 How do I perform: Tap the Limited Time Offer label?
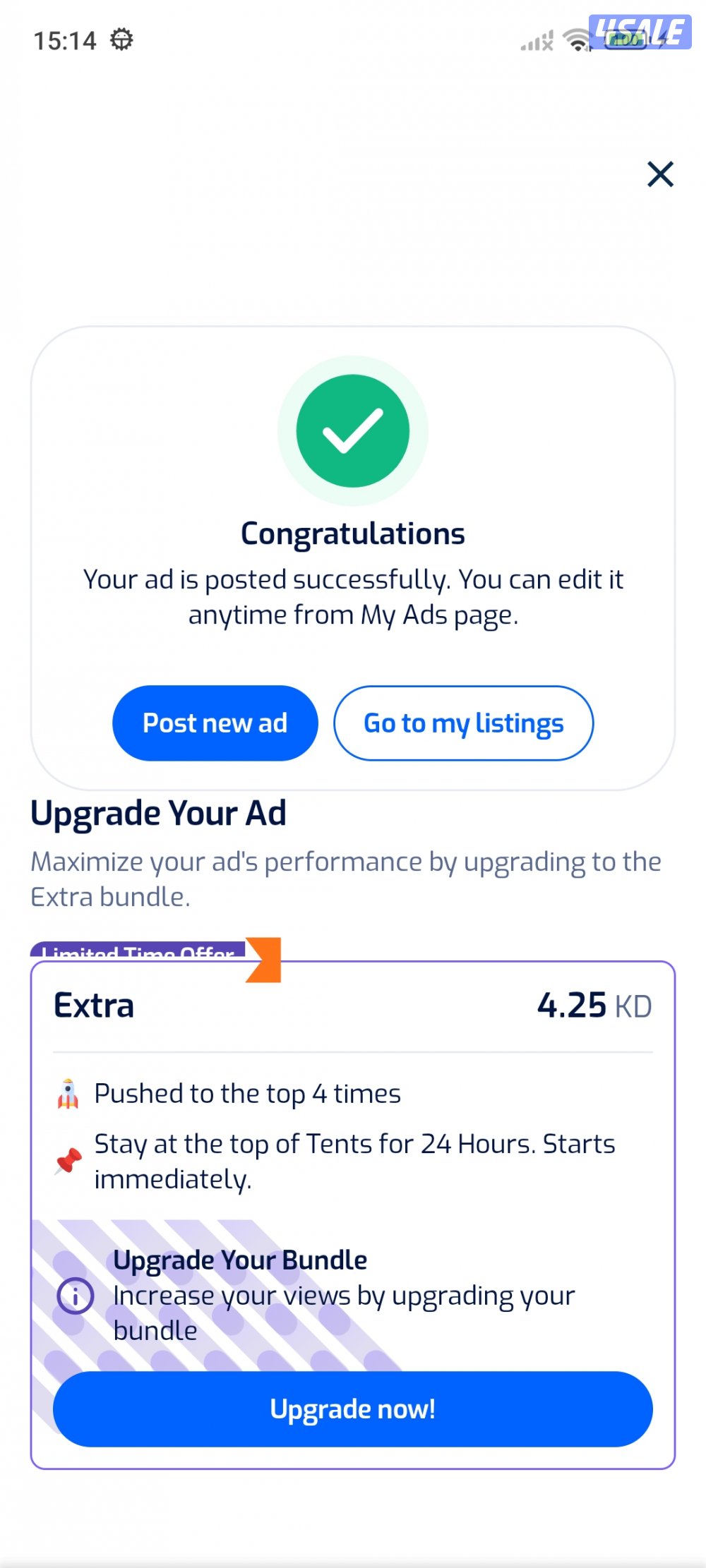[138, 951]
